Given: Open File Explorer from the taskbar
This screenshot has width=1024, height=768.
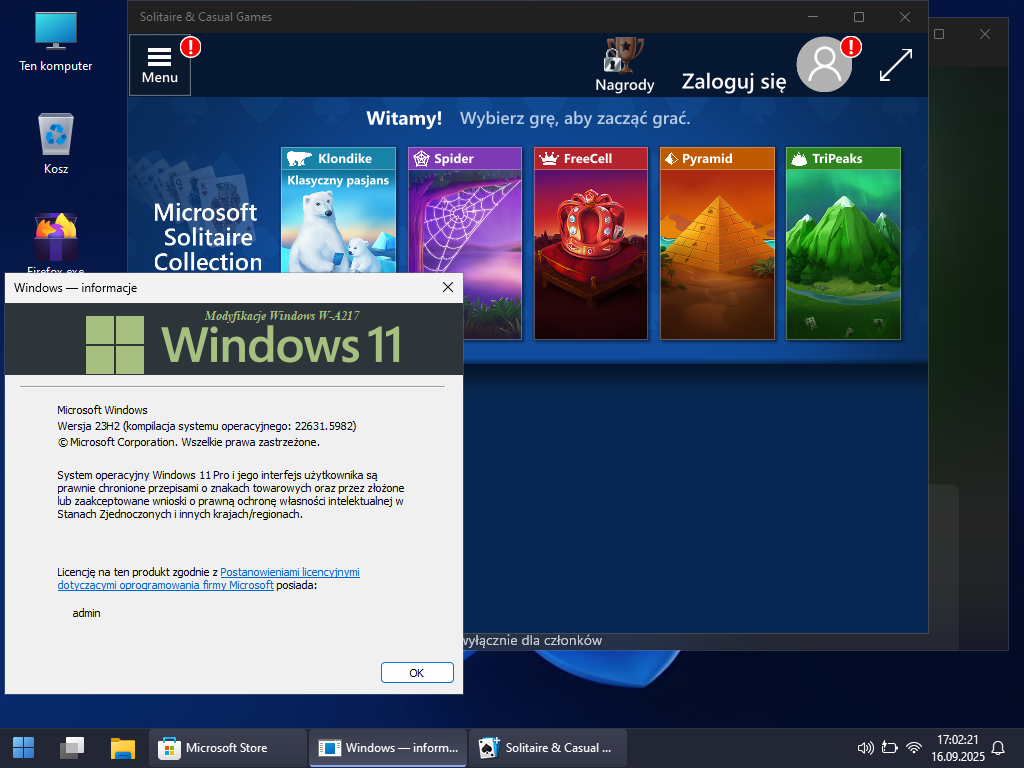Looking at the screenshot, I should click(x=122, y=748).
